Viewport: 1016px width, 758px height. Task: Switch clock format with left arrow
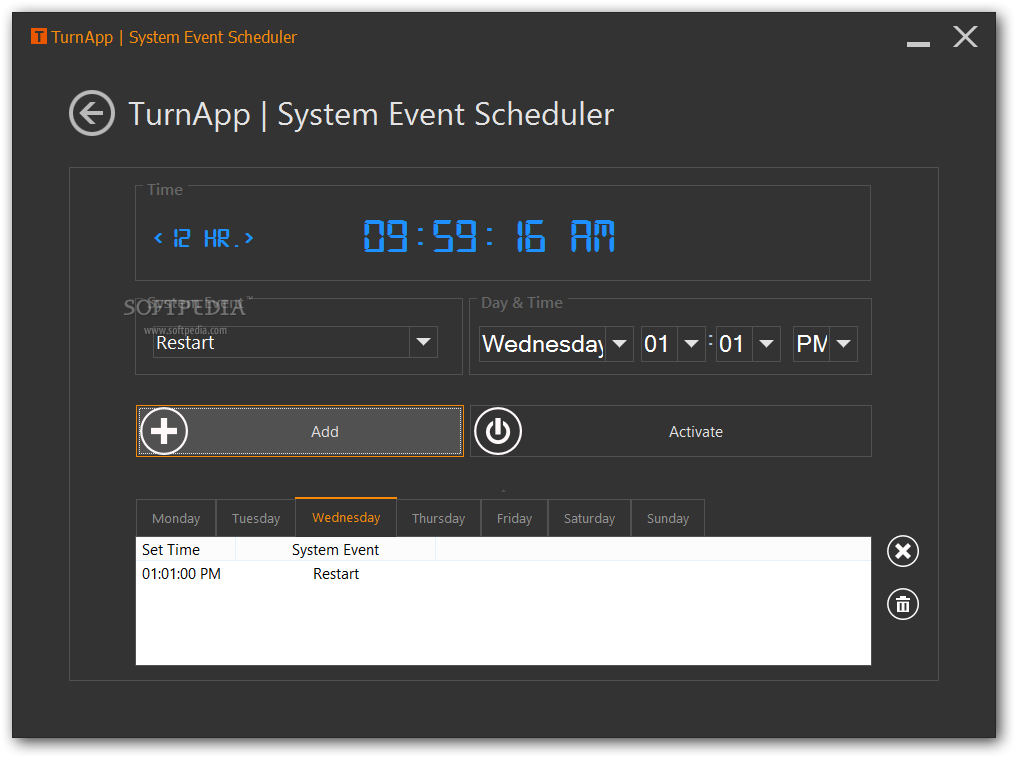click(158, 238)
